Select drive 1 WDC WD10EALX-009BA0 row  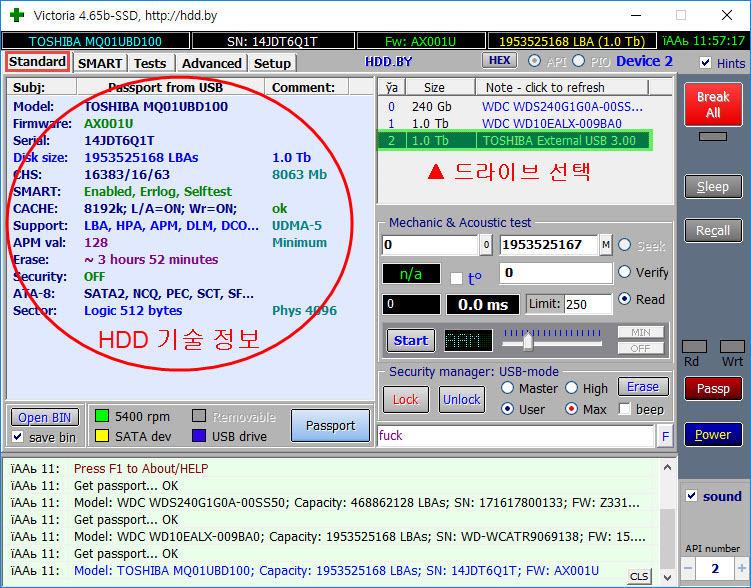tap(514, 124)
